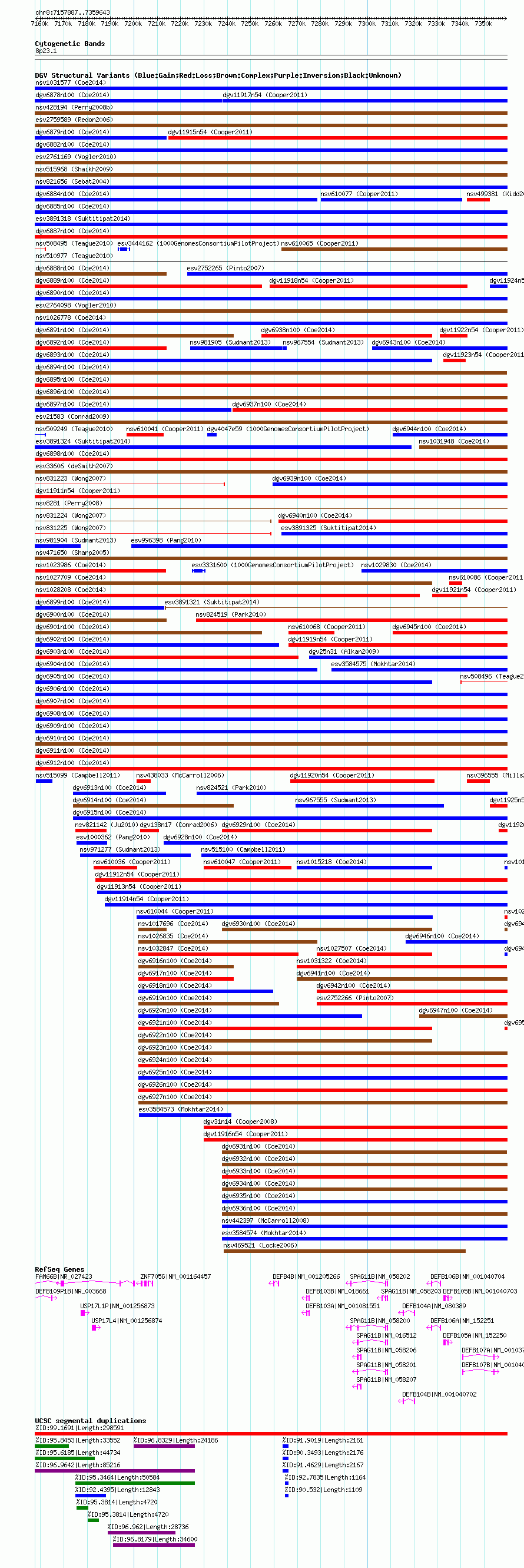The width and height of the screenshot is (524, 1568).
Task: Click gene DEFB4B|NM_001205266
Action: point(306,1276)
